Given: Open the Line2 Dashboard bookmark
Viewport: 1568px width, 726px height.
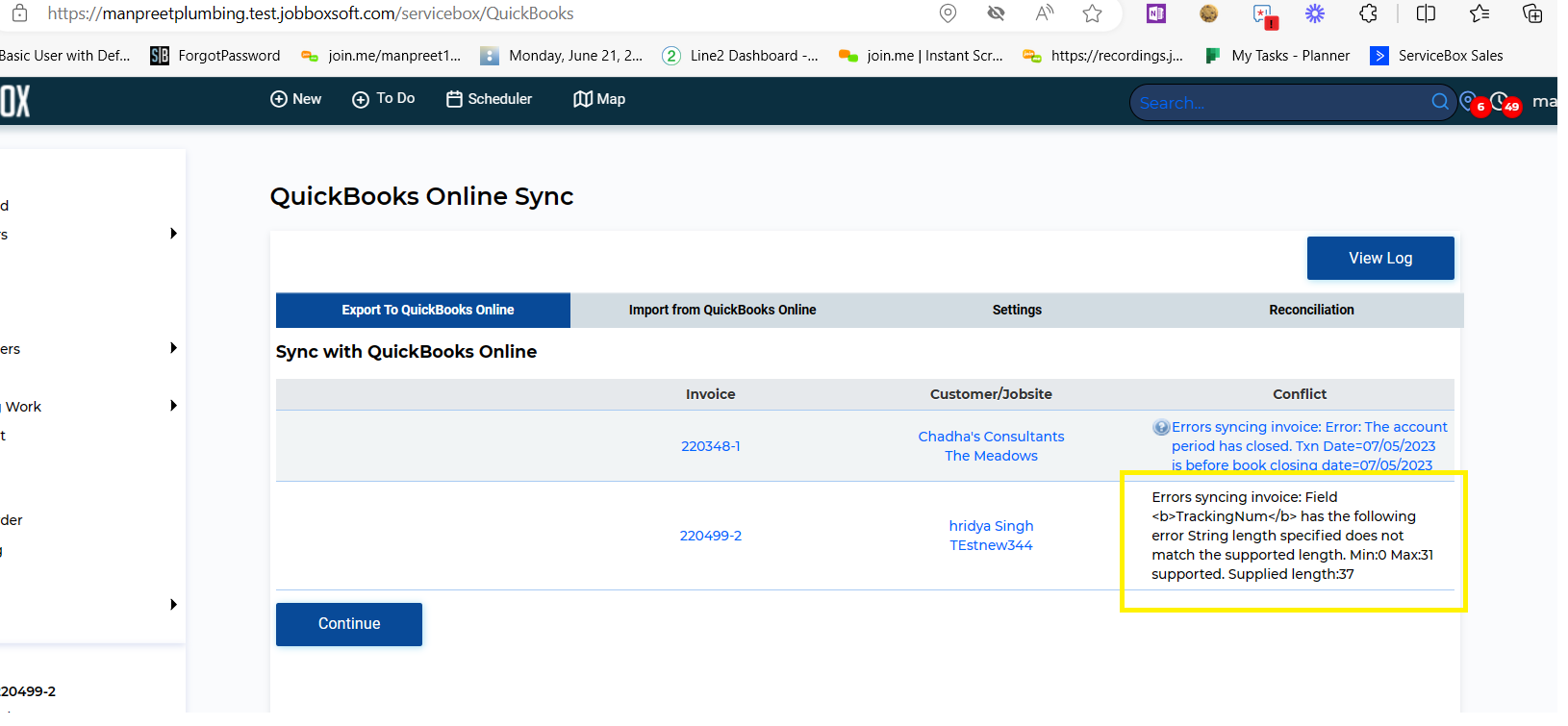Looking at the screenshot, I should tap(741, 56).
